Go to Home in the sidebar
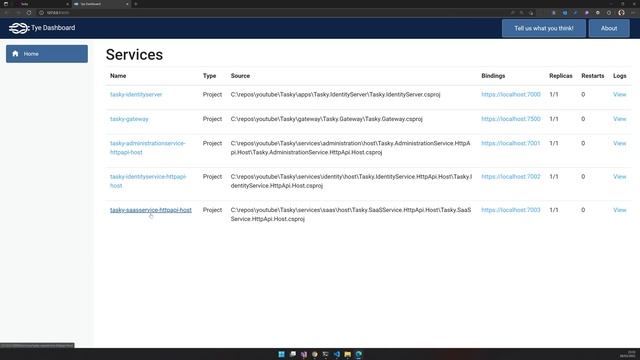This screenshot has width=640, height=360. 47,54
